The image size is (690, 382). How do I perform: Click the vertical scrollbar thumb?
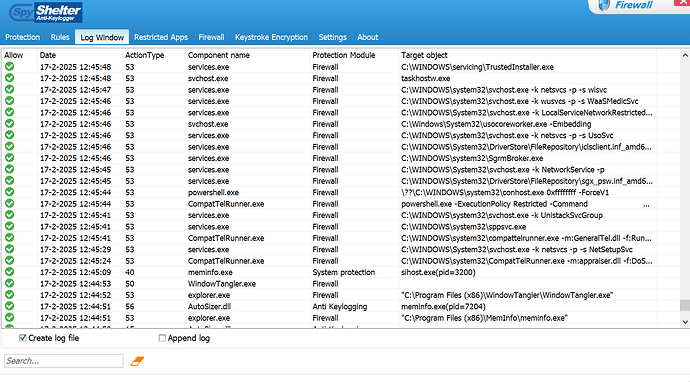[685, 305]
